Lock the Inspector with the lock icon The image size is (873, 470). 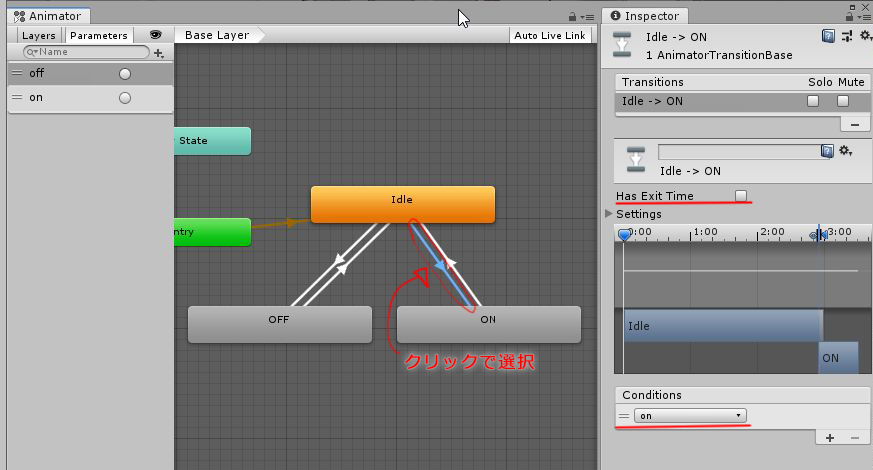pyautogui.click(x=849, y=17)
